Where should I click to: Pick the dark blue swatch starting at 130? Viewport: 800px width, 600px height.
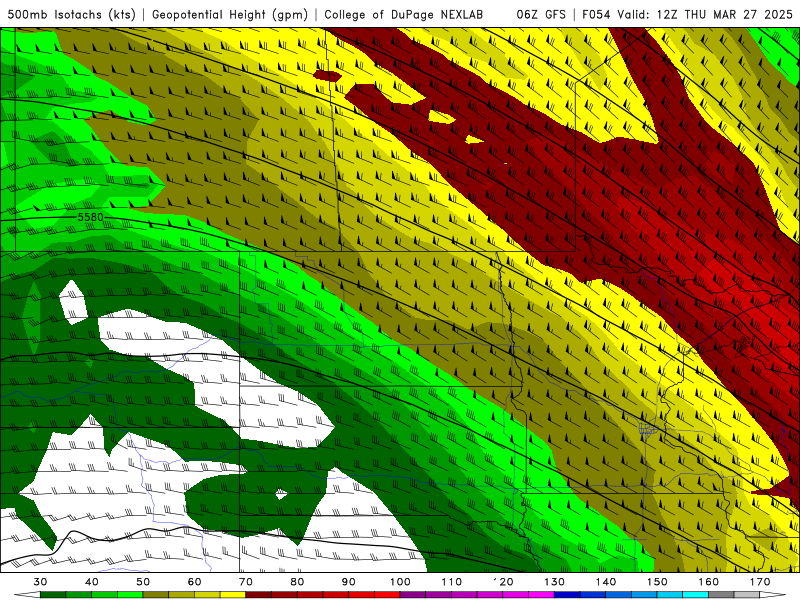coord(567,595)
